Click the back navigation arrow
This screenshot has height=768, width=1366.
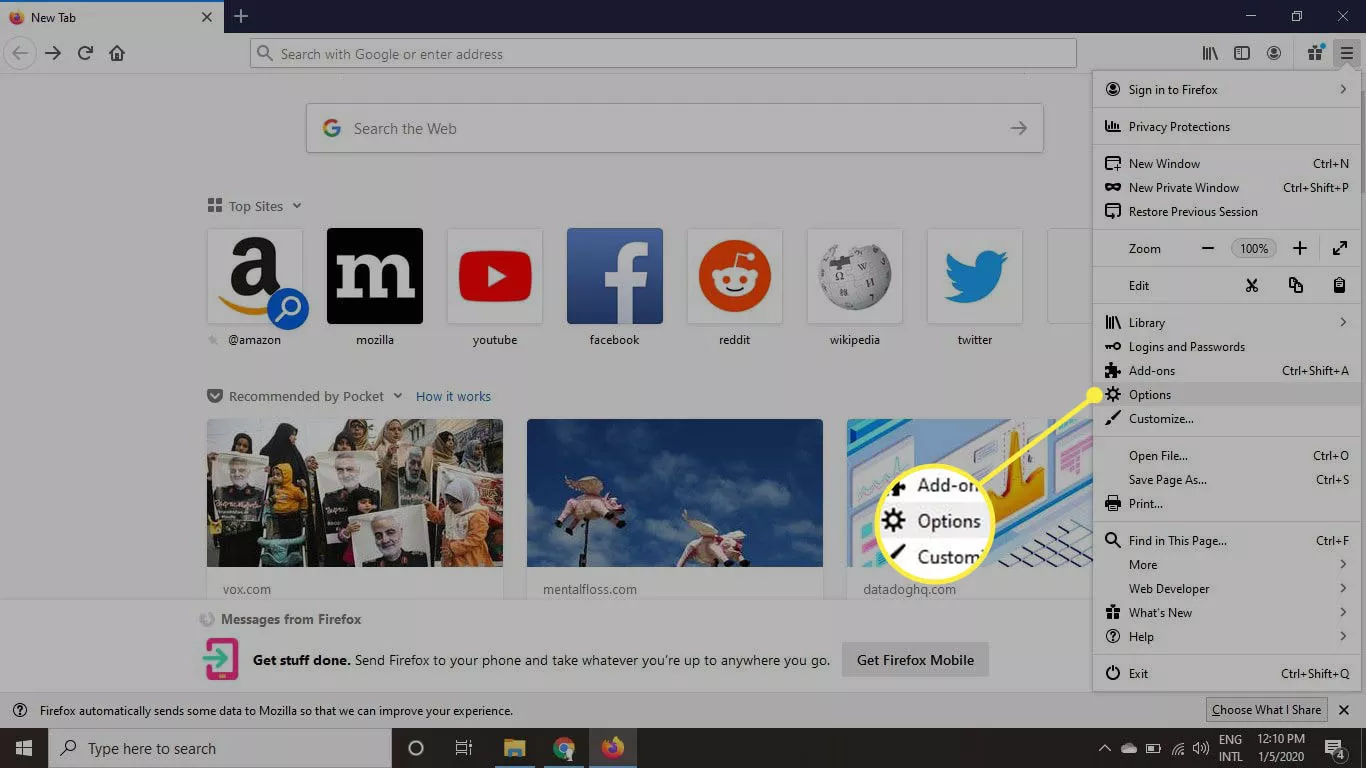tap(20, 53)
